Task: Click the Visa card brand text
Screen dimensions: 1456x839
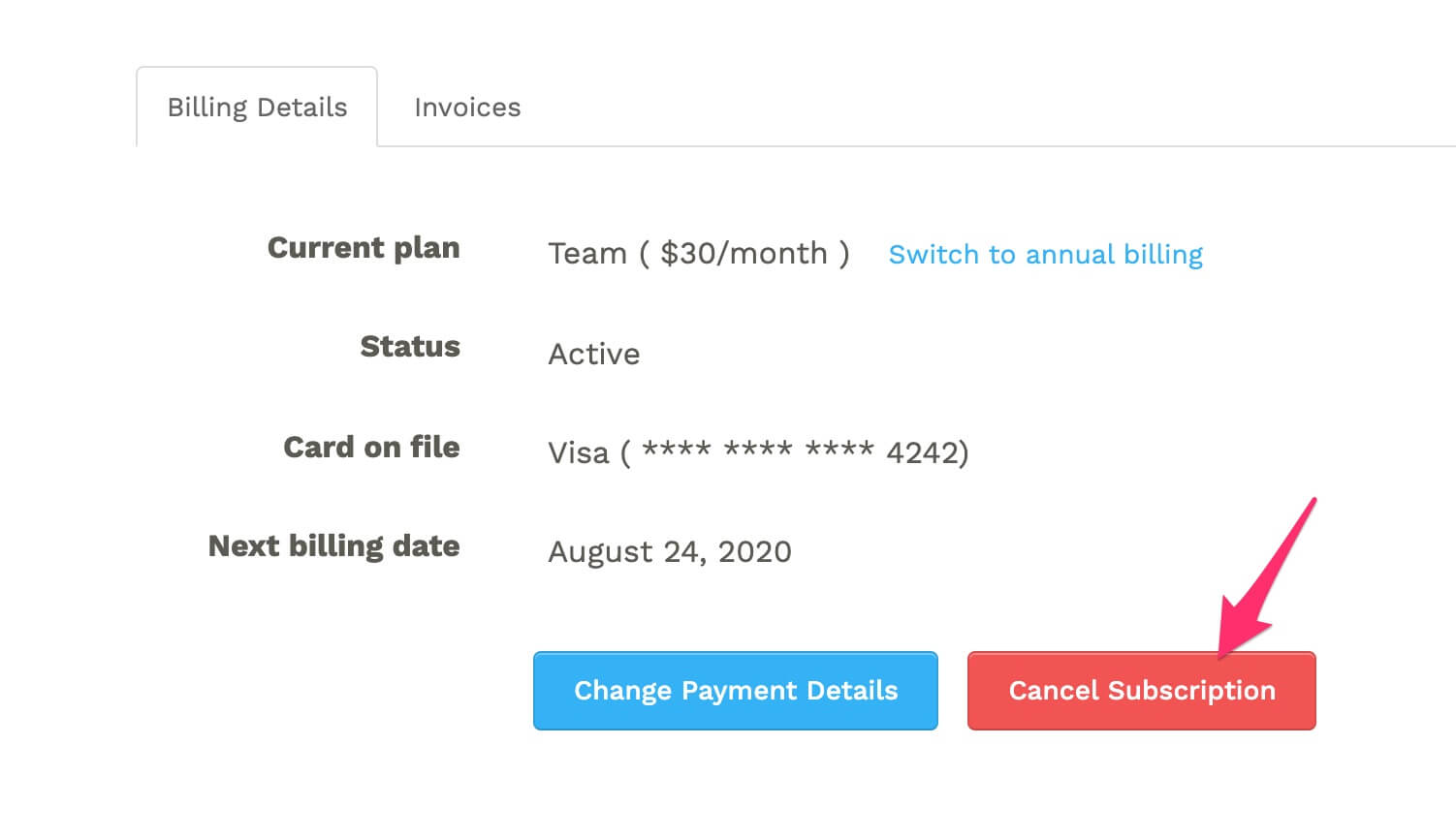Action: click(579, 452)
